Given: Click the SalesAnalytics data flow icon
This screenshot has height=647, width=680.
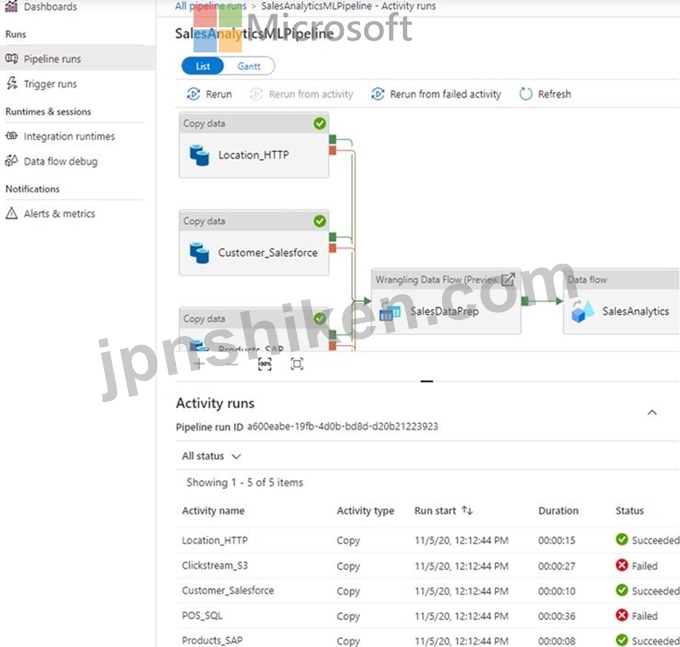Looking at the screenshot, I should pos(582,311).
